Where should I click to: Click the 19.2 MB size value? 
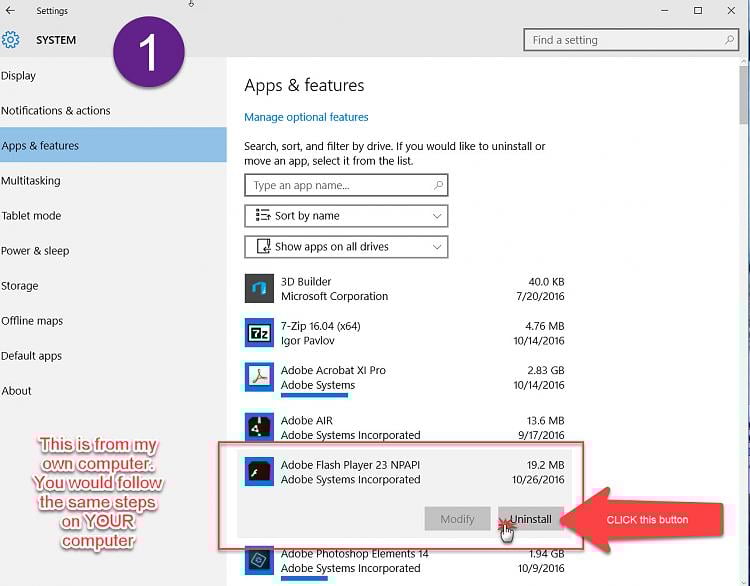[x=546, y=464]
